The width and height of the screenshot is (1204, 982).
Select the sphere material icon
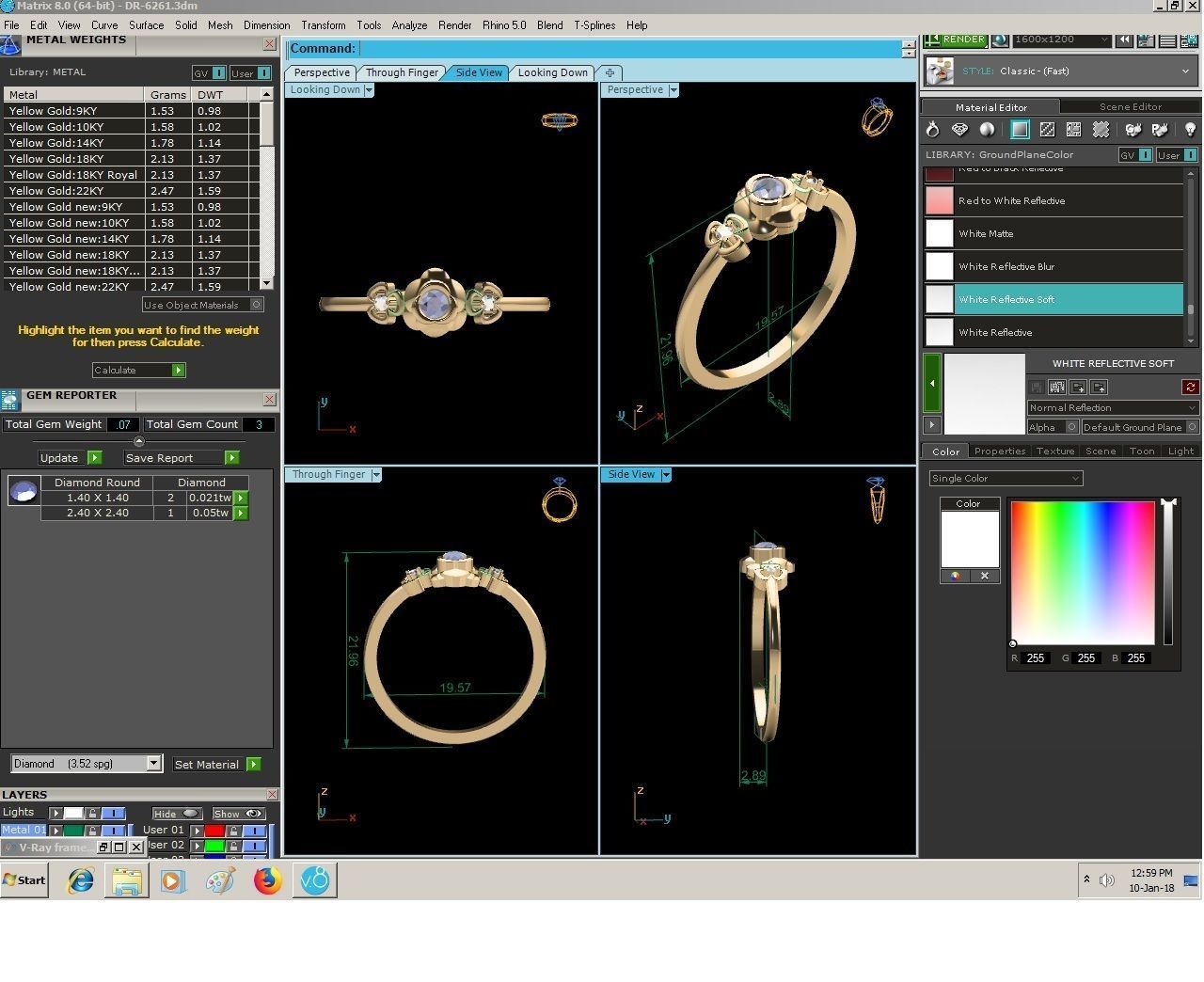[x=987, y=130]
